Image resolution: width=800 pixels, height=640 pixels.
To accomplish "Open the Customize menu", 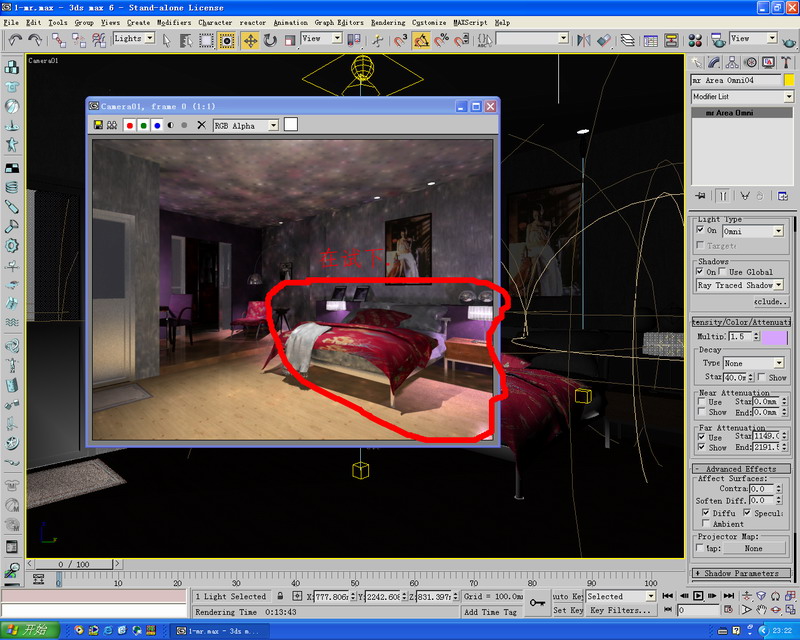I will point(429,22).
